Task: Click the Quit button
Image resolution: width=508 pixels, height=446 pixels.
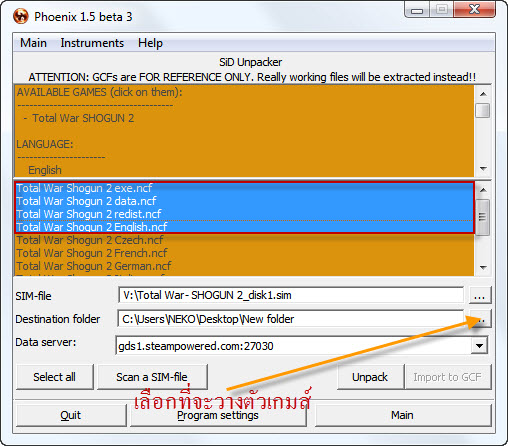Action: 71,415
